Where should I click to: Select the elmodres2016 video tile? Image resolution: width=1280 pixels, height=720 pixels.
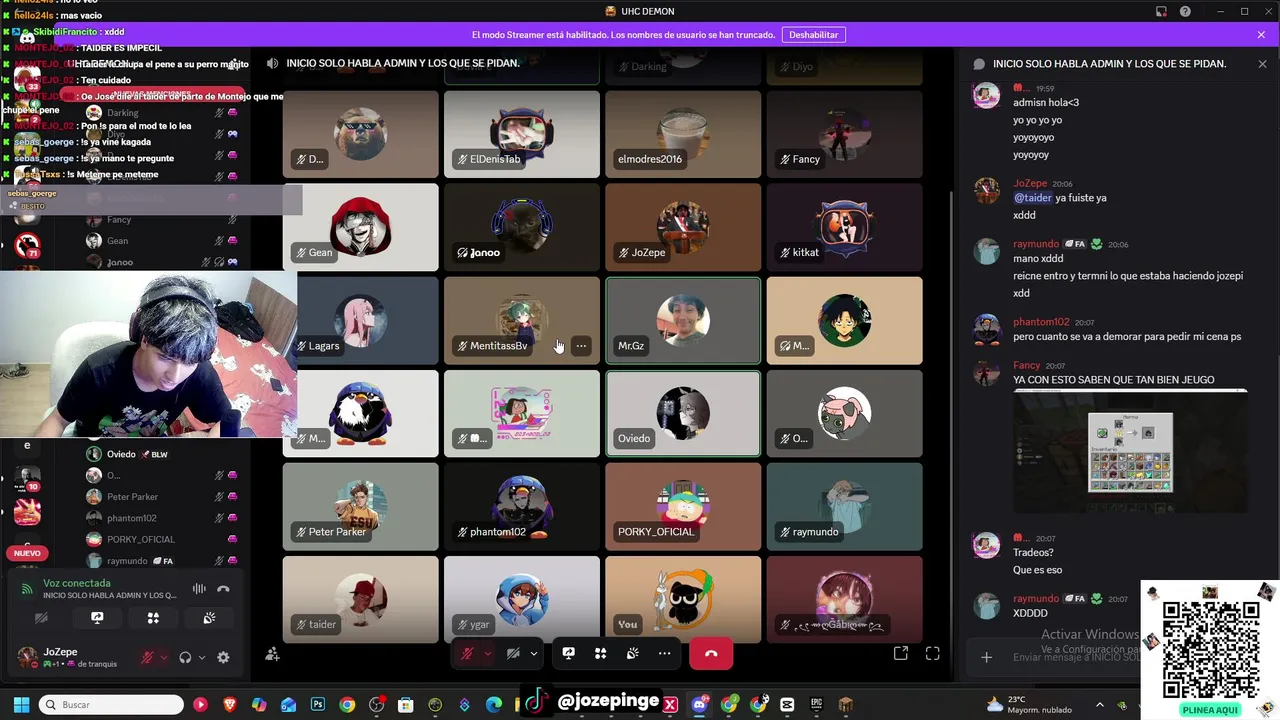pyautogui.click(x=683, y=134)
